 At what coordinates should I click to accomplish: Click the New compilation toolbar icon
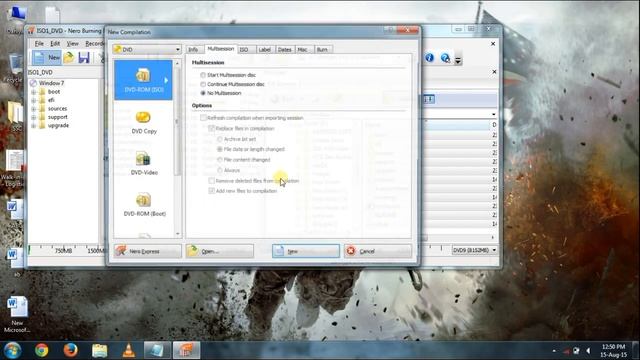(x=47, y=58)
